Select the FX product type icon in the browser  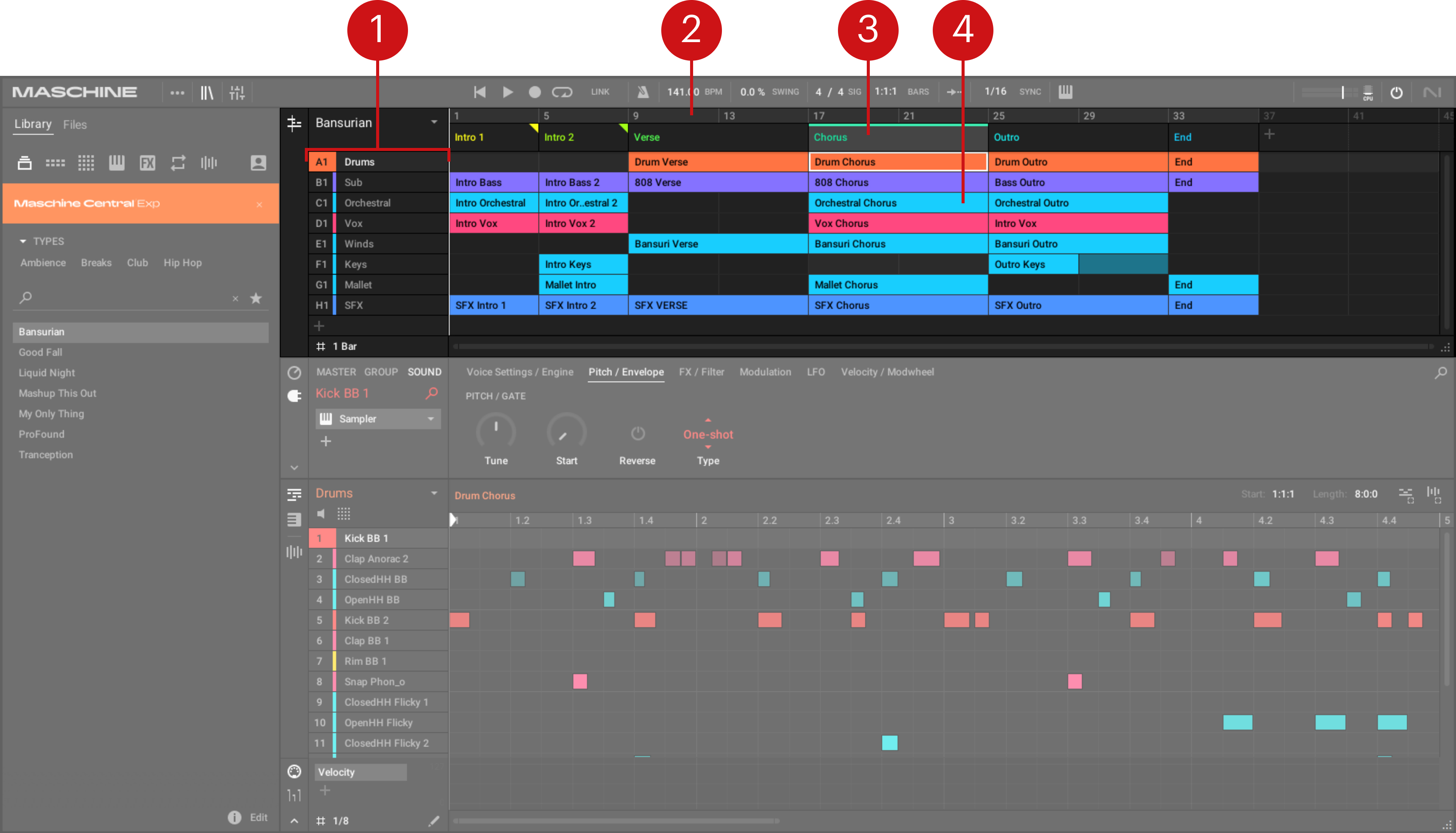tap(147, 163)
